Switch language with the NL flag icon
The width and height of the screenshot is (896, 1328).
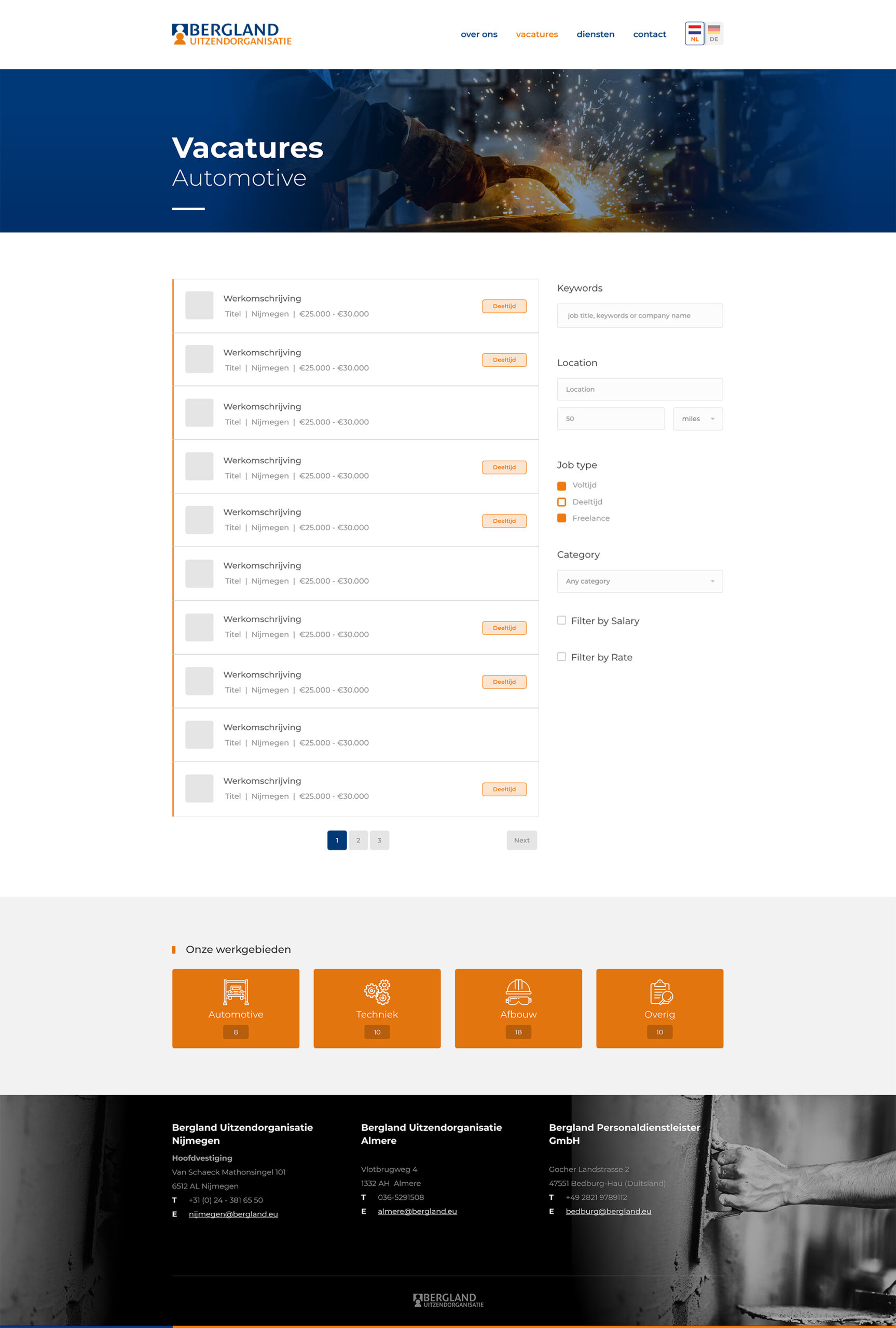694,33
